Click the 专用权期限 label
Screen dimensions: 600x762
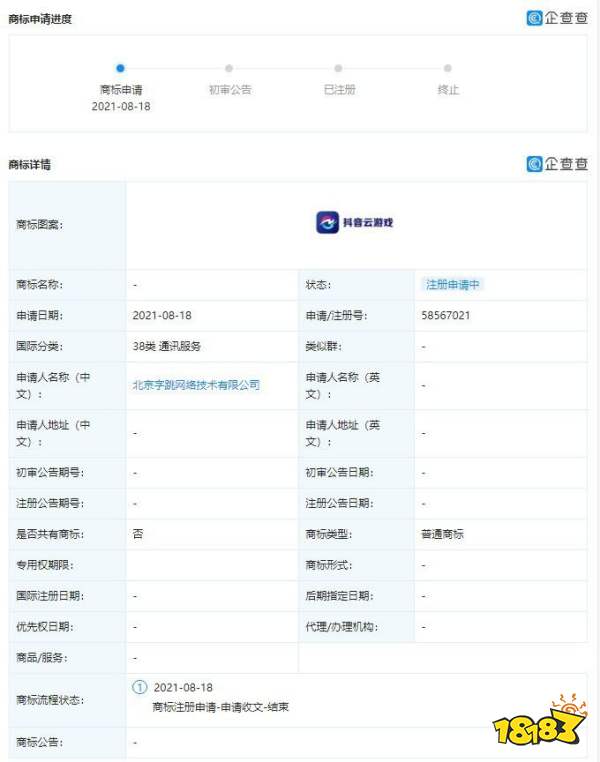point(45,565)
